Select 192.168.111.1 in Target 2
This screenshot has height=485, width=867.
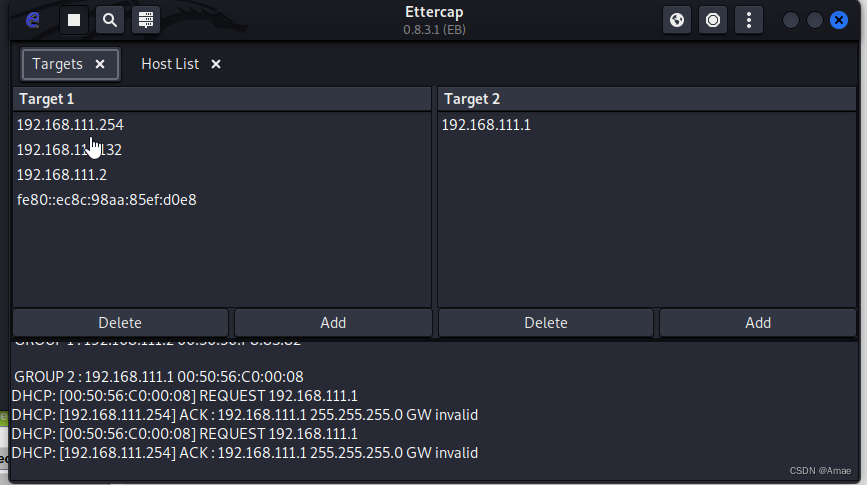click(x=646, y=125)
